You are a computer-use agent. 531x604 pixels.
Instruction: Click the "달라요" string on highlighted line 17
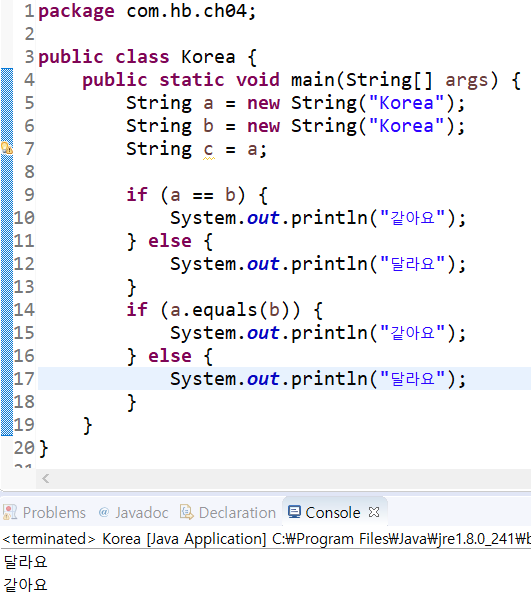click(412, 379)
